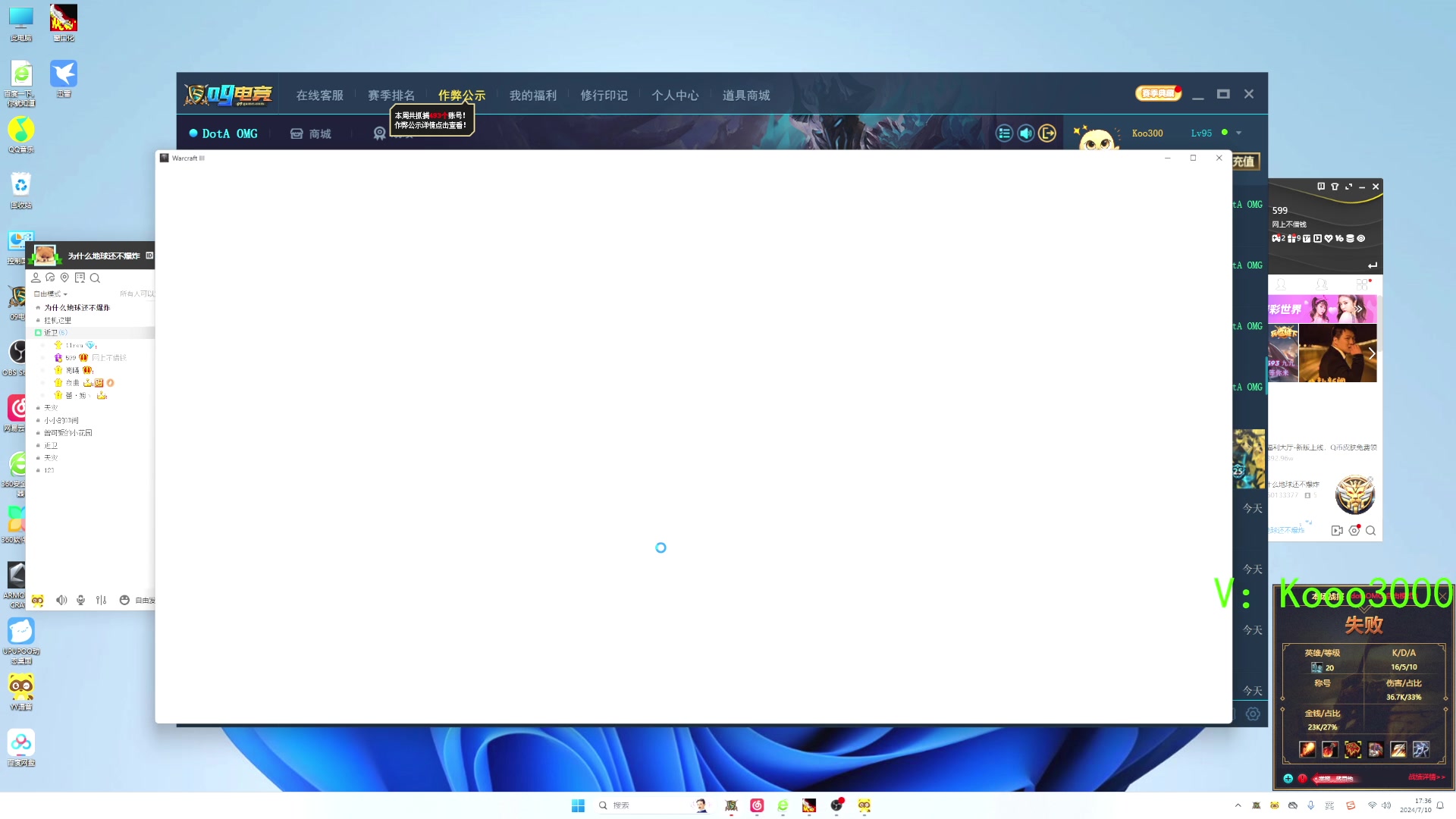
Task: Open the 在线客服 menu in 09电竞
Action: point(319,96)
